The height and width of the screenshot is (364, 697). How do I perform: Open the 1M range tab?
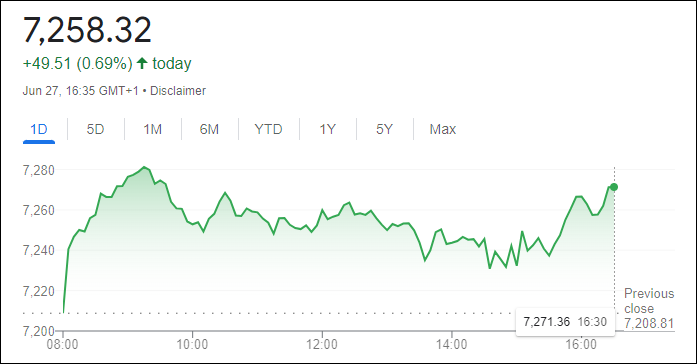[x=152, y=129]
